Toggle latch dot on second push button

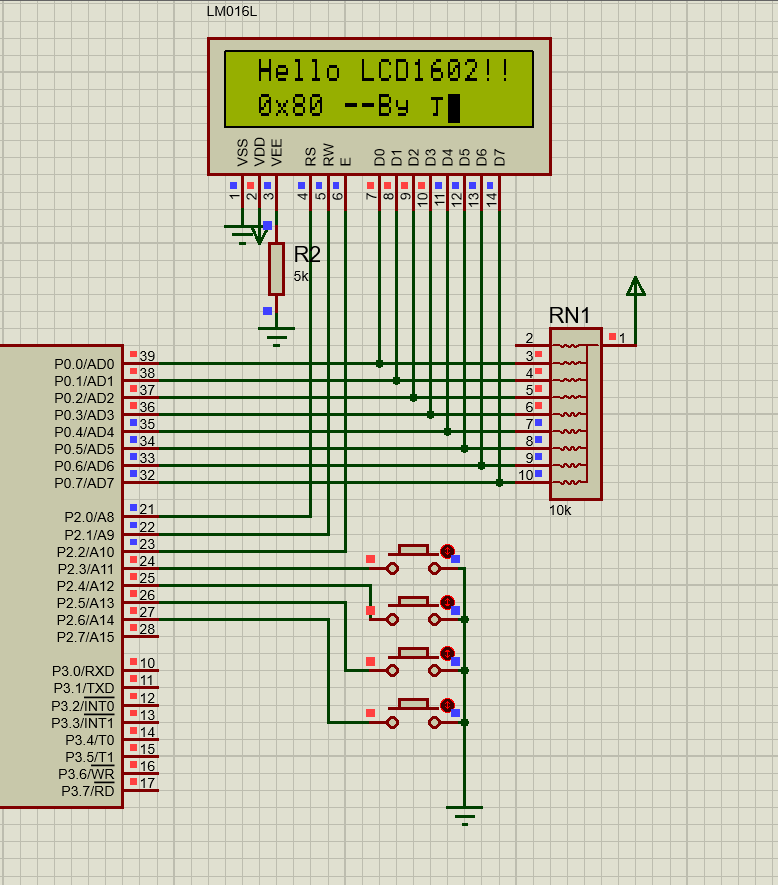tap(447, 602)
